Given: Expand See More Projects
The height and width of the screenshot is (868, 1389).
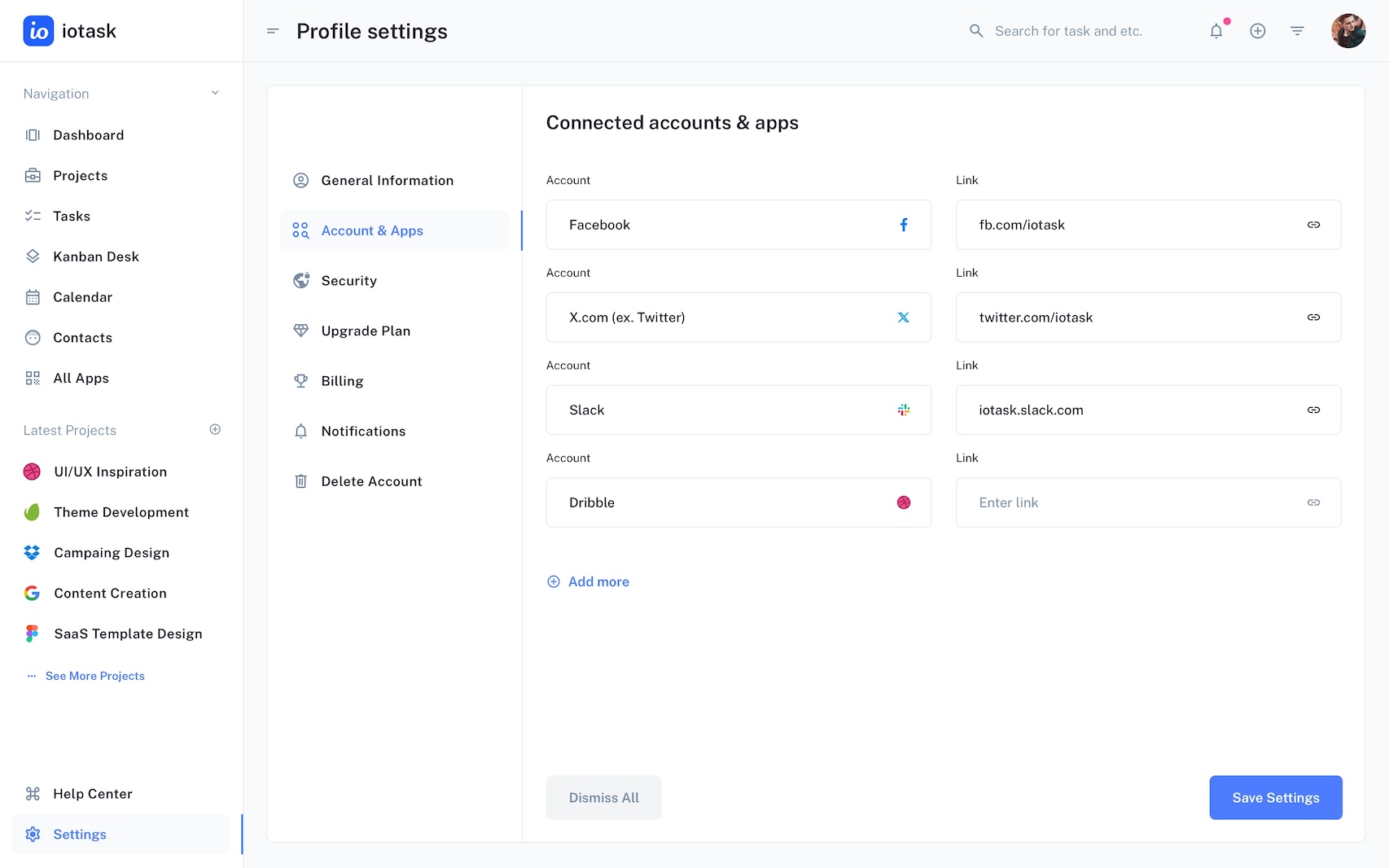Looking at the screenshot, I should [x=94, y=676].
